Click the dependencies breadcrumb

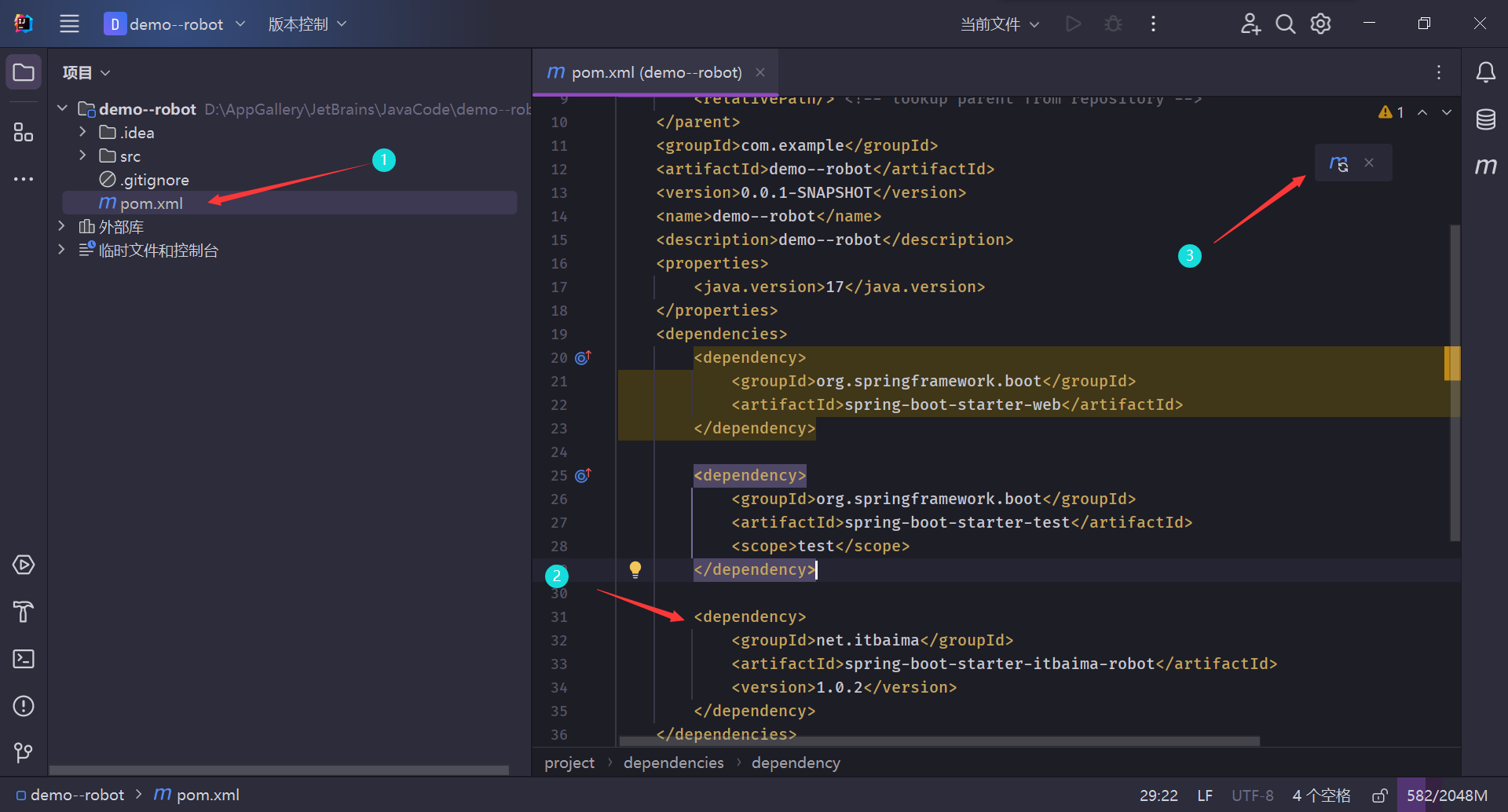pos(673,763)
